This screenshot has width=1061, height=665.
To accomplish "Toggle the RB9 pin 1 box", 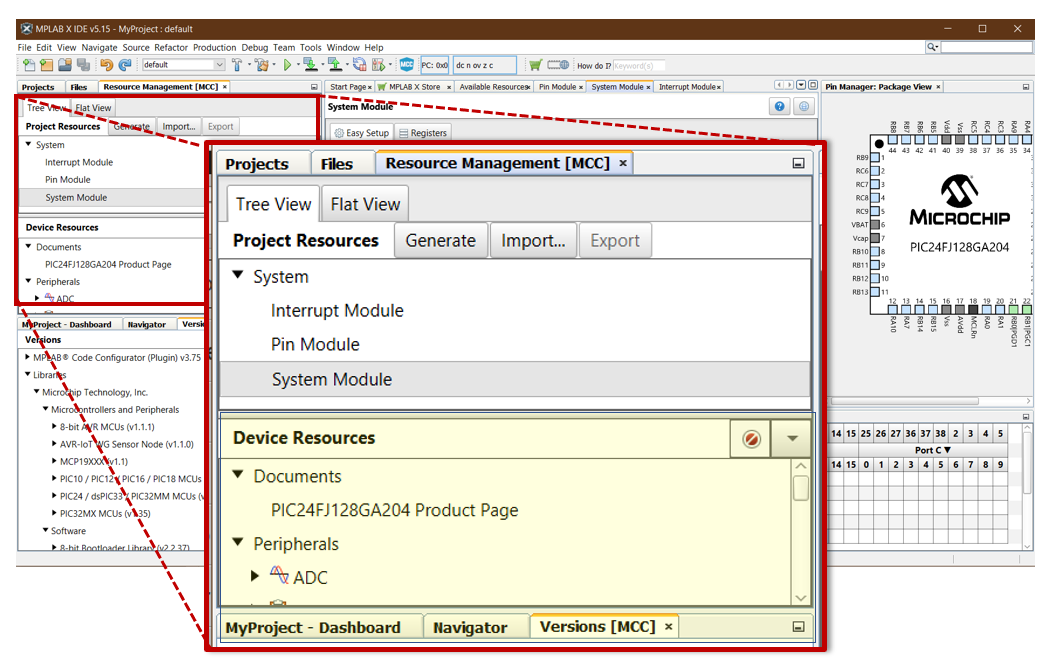I will (x=876, y=158).
